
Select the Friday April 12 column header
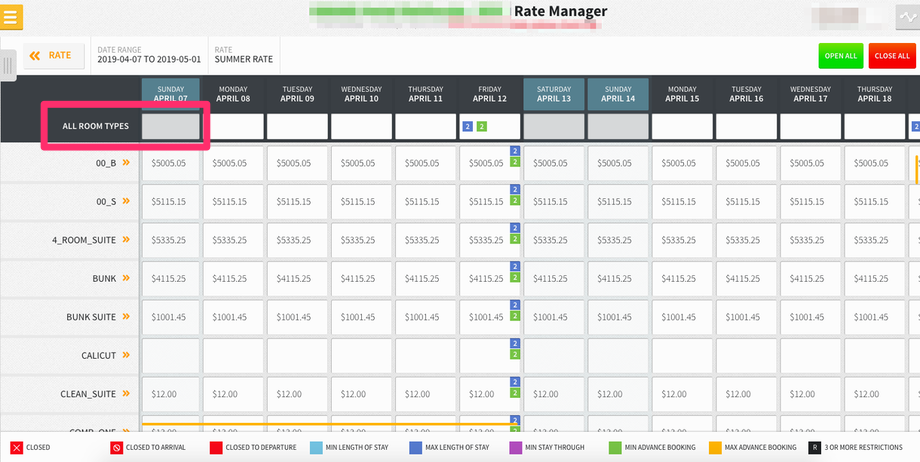click(489, 94)
